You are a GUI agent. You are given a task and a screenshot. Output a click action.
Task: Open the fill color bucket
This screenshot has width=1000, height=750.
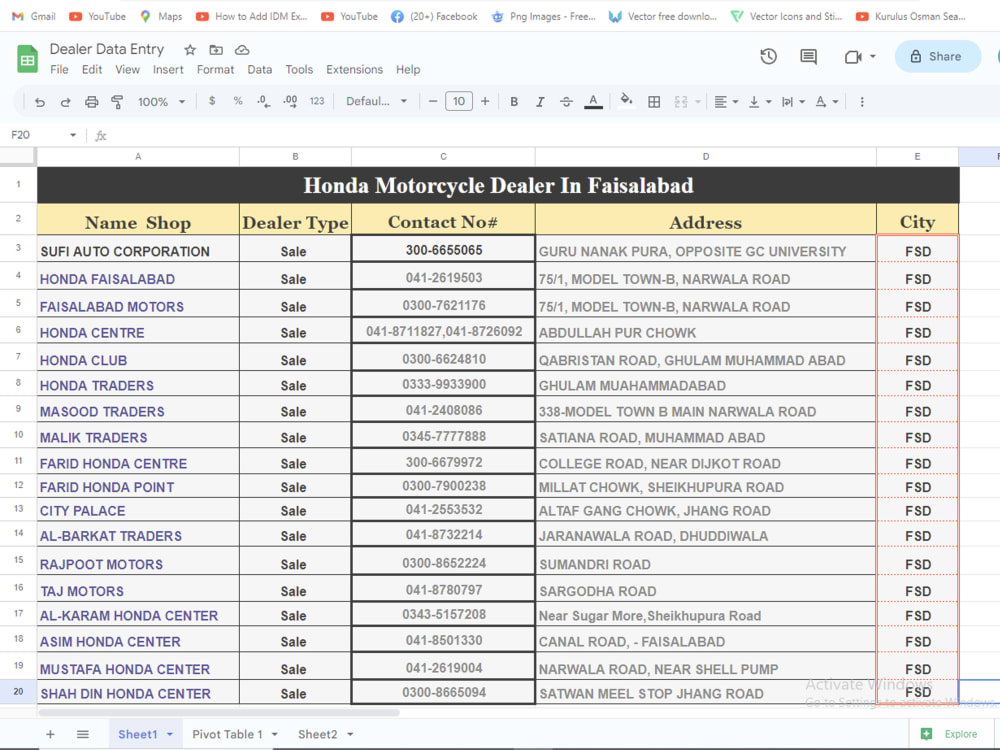click(626, 101)
